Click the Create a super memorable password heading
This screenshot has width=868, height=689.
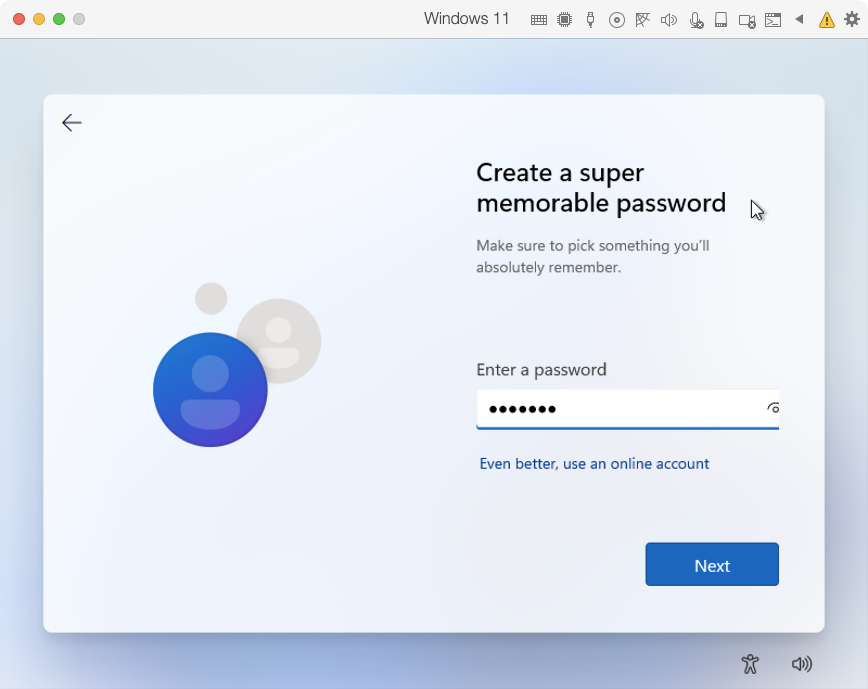coord(601,188)
